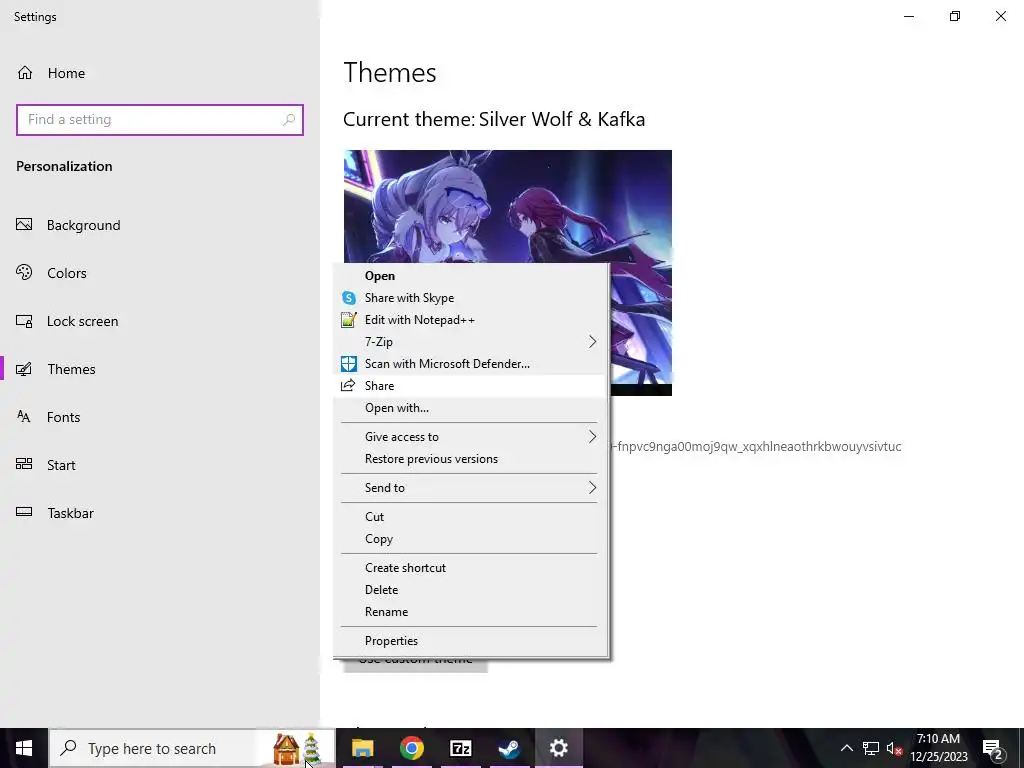This screenshot has width=1024, height=768.
Task: Open the notification action center
Action: [993, 748]
